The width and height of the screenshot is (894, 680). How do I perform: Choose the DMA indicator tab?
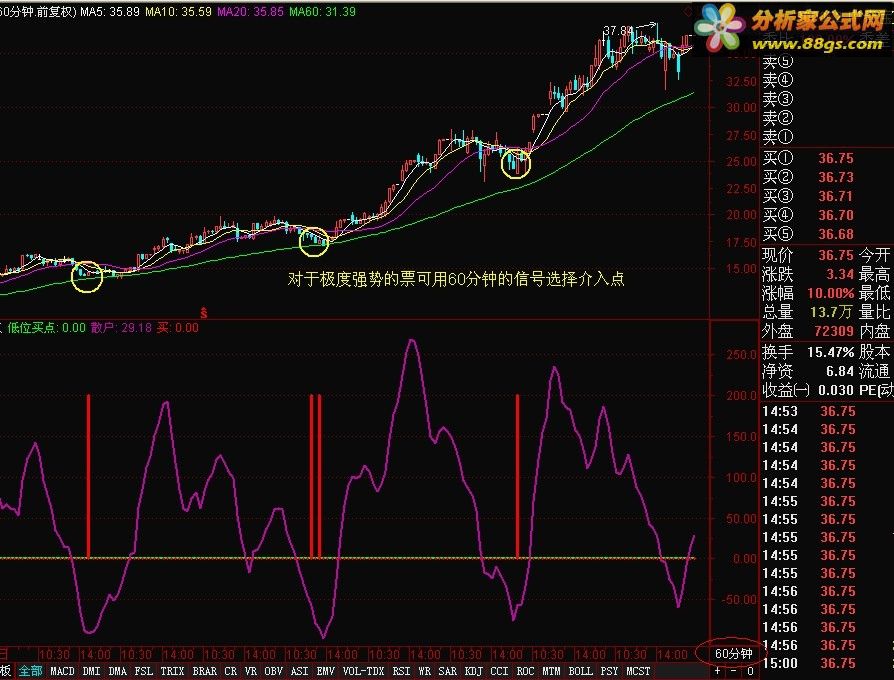point(117,671)
